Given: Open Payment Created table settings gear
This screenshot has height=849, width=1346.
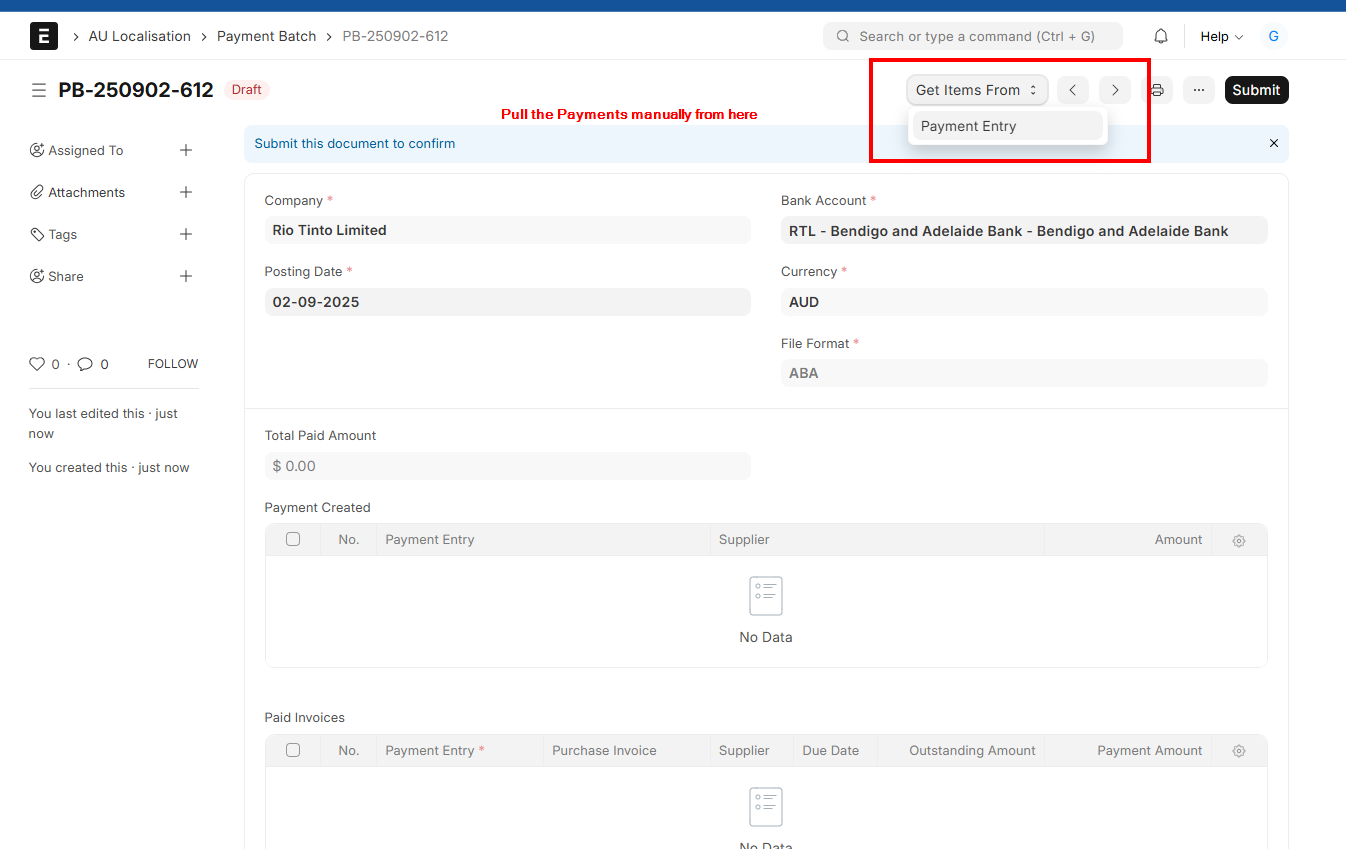Looking at the screenshot, I should pyautogui.click(x=1239, y=540).
